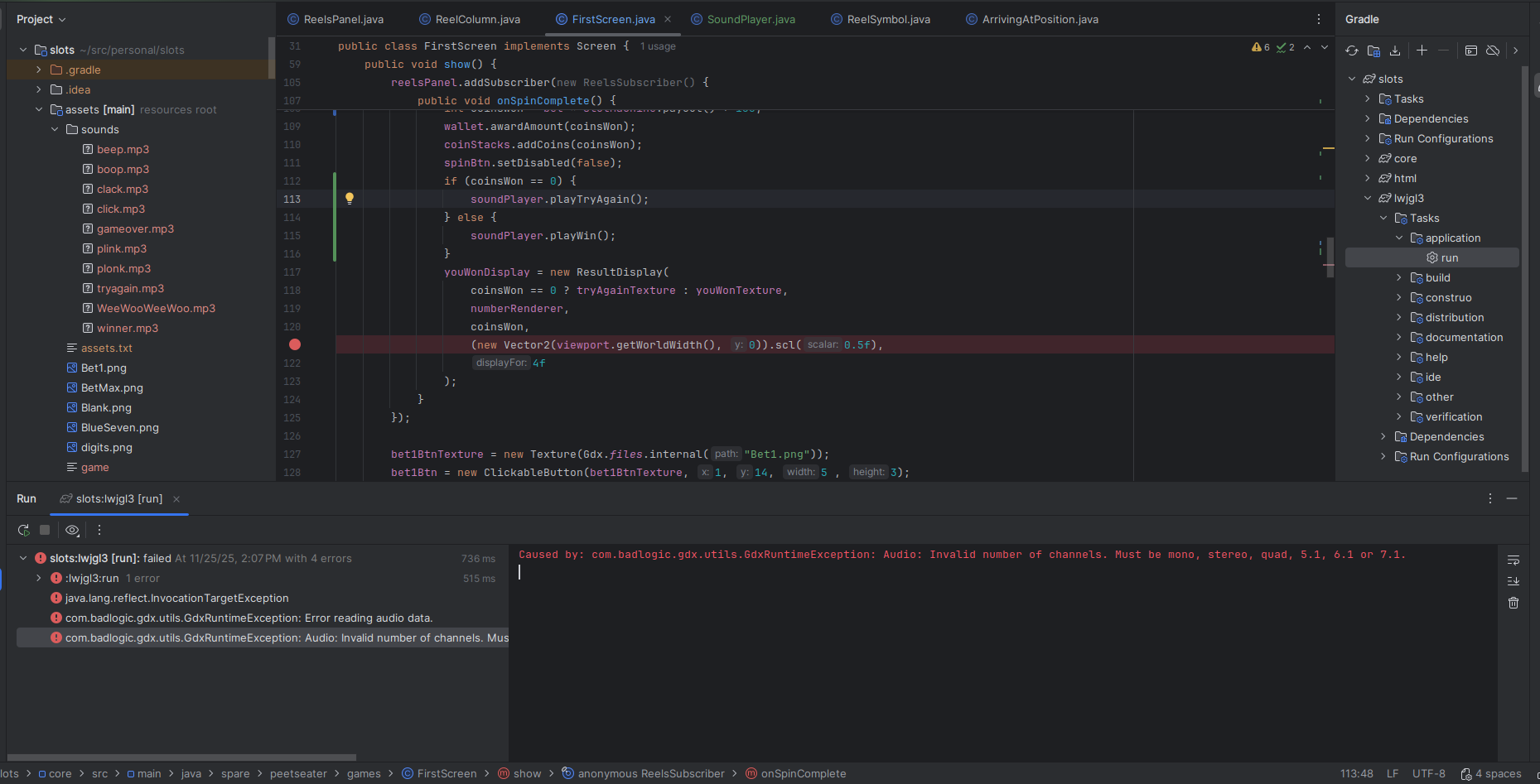Image resolution: width=1540 pixels, height=784 pixels.
Task: Switch to SoundPlayer.java tab
Action: click(x=751, y=19)
